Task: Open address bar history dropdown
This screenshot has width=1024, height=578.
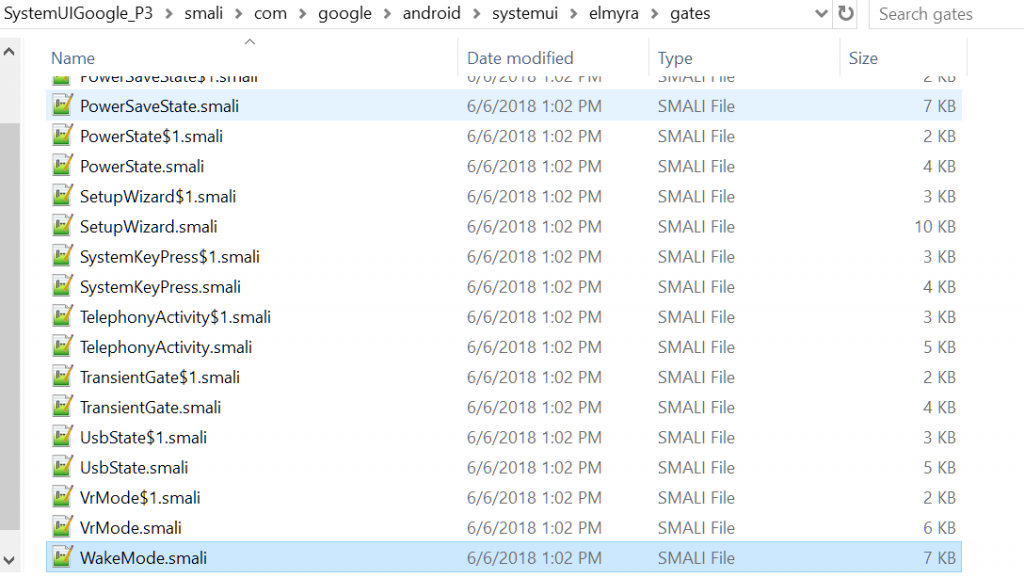Action: [x=821, y=14]
